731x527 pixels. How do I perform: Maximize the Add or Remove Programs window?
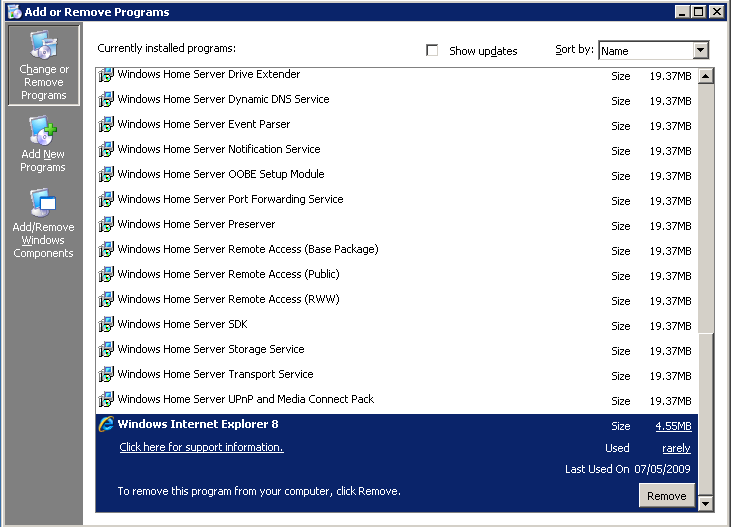pos(699,12)
